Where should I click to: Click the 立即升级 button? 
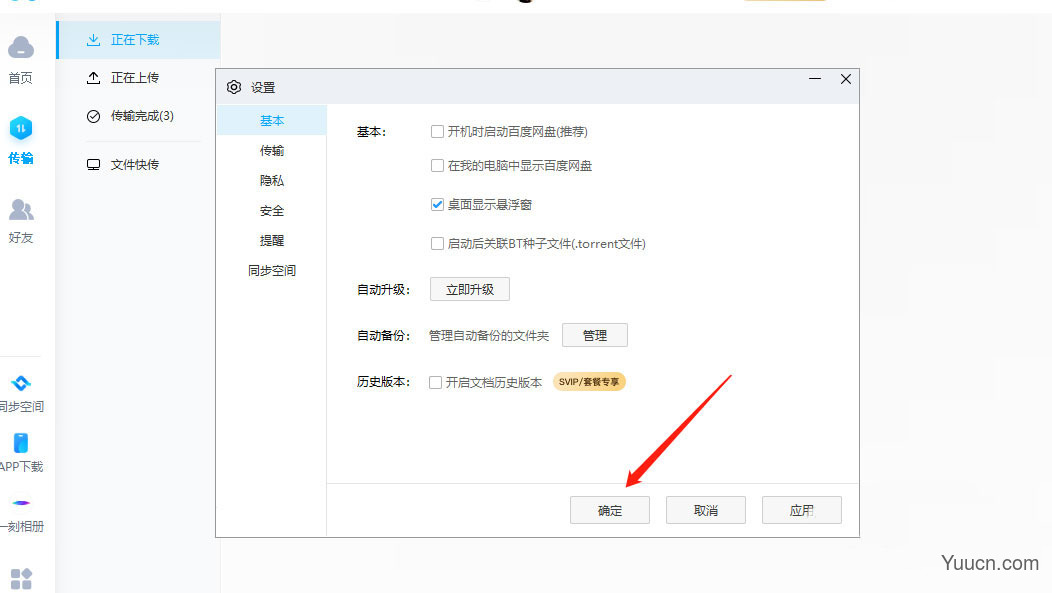click(x=470, y=289)
